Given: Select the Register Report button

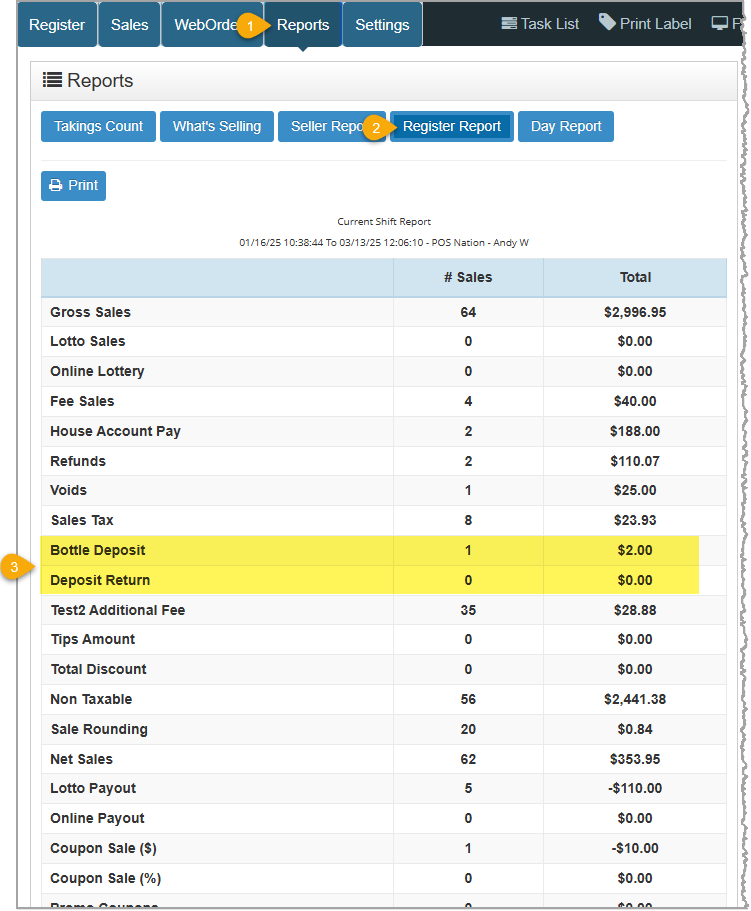Looking at the screenshot, I should (451, 126).
